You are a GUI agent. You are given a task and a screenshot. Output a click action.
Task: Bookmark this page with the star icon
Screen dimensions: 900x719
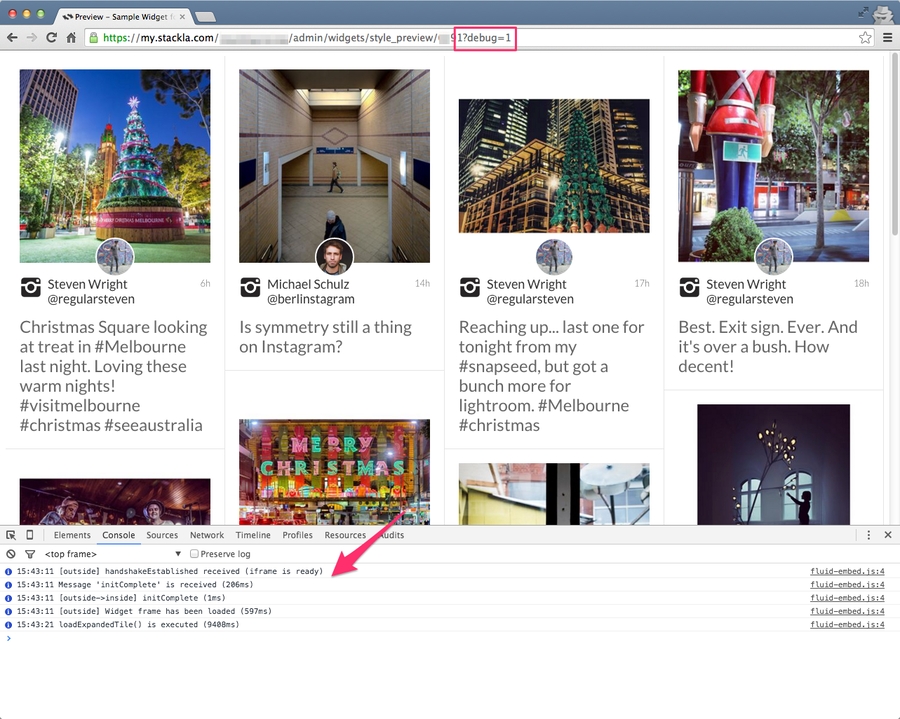click(865, 38)
